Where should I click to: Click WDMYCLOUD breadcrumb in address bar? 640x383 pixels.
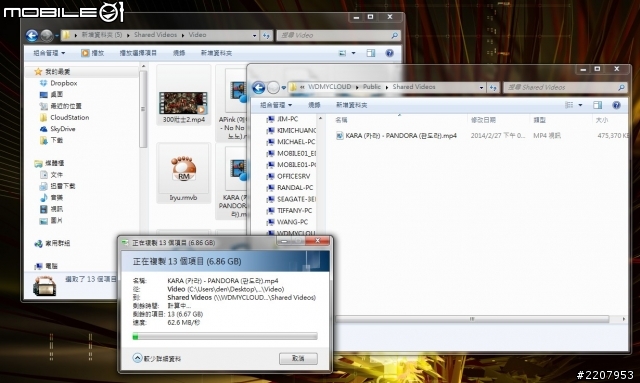click(x=329, y=87)
